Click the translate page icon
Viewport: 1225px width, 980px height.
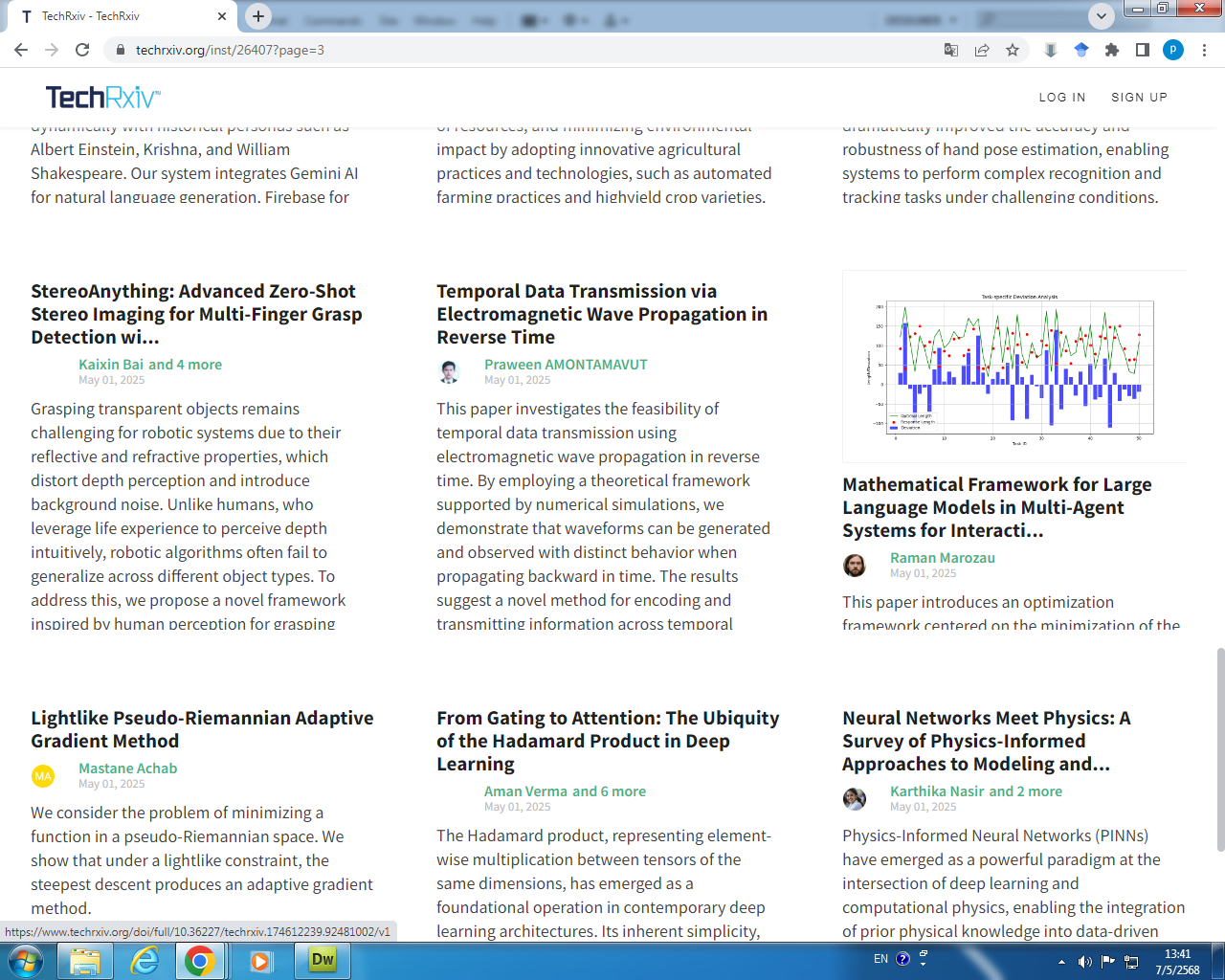point(951,50)
